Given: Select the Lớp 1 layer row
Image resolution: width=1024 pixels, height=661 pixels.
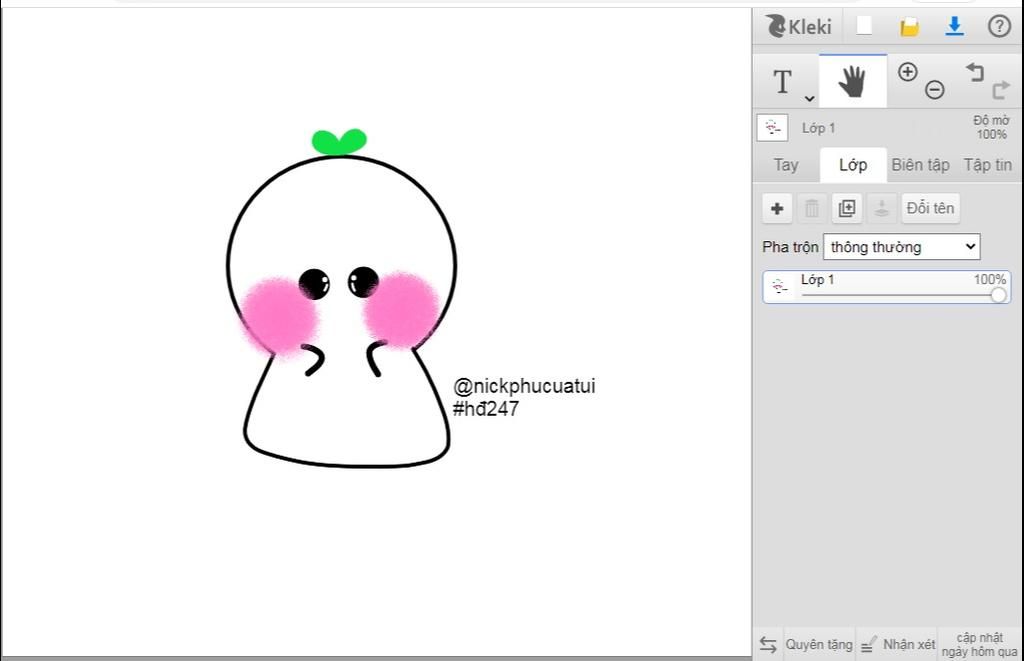Looking at the screenshot, I should pyautogui.click(x=886, y=287).
